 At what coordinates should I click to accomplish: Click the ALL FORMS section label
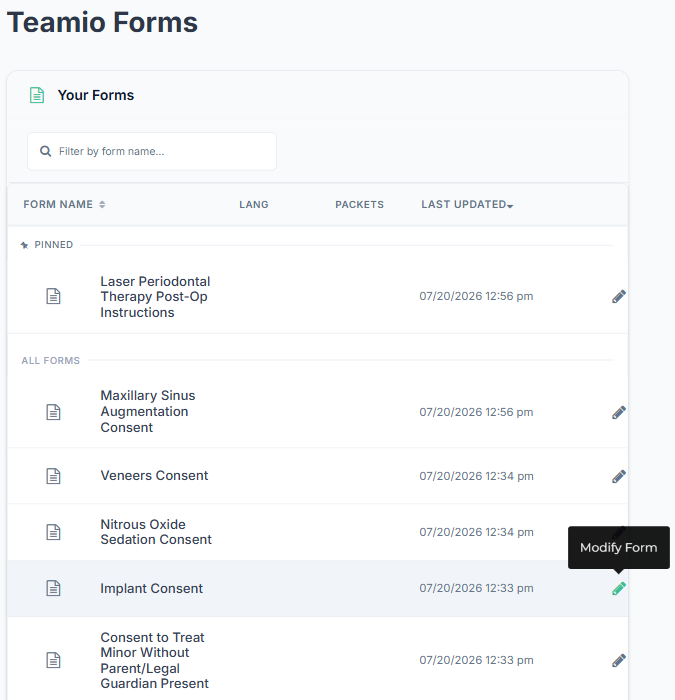pos(50,361)
